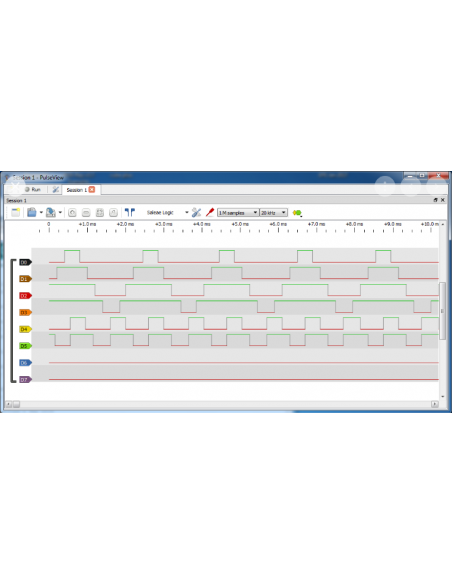The image size is (452, 584).
Task: Click the zoom-to-fit toolbar icon
Action: click(100, 213)
